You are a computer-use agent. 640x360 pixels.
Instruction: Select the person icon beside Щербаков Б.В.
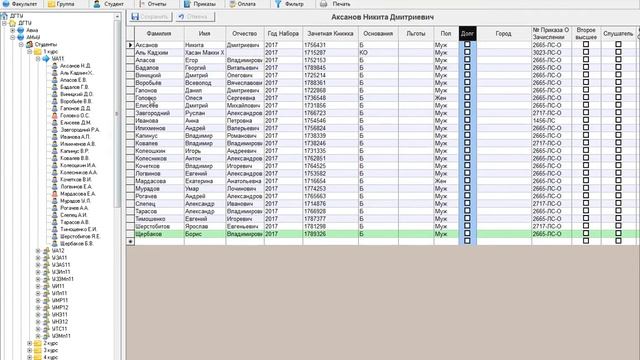[x=54, y=243]
